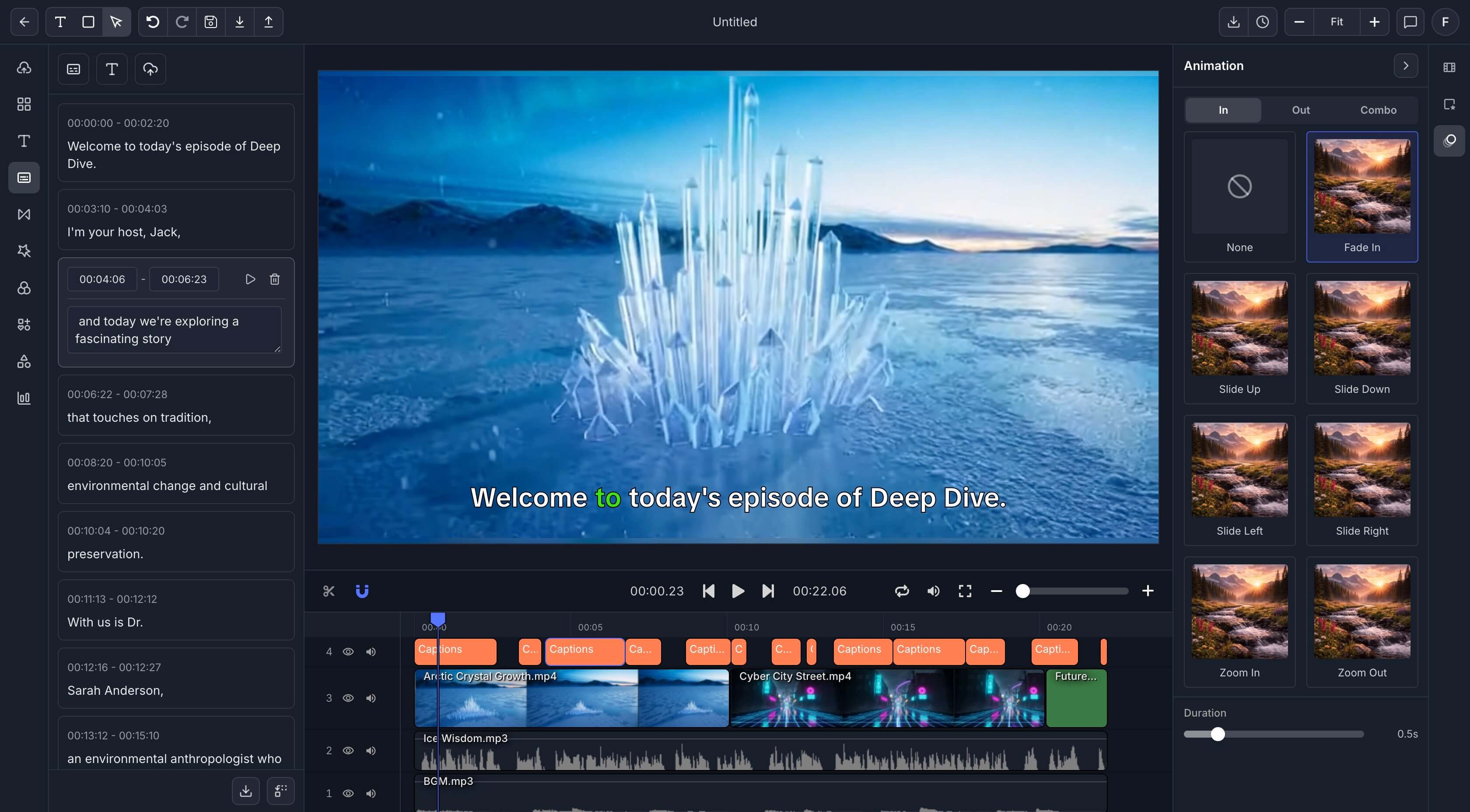Switch to the Out animation tab
This screenshot has height=812, width=1470.
1301,110
